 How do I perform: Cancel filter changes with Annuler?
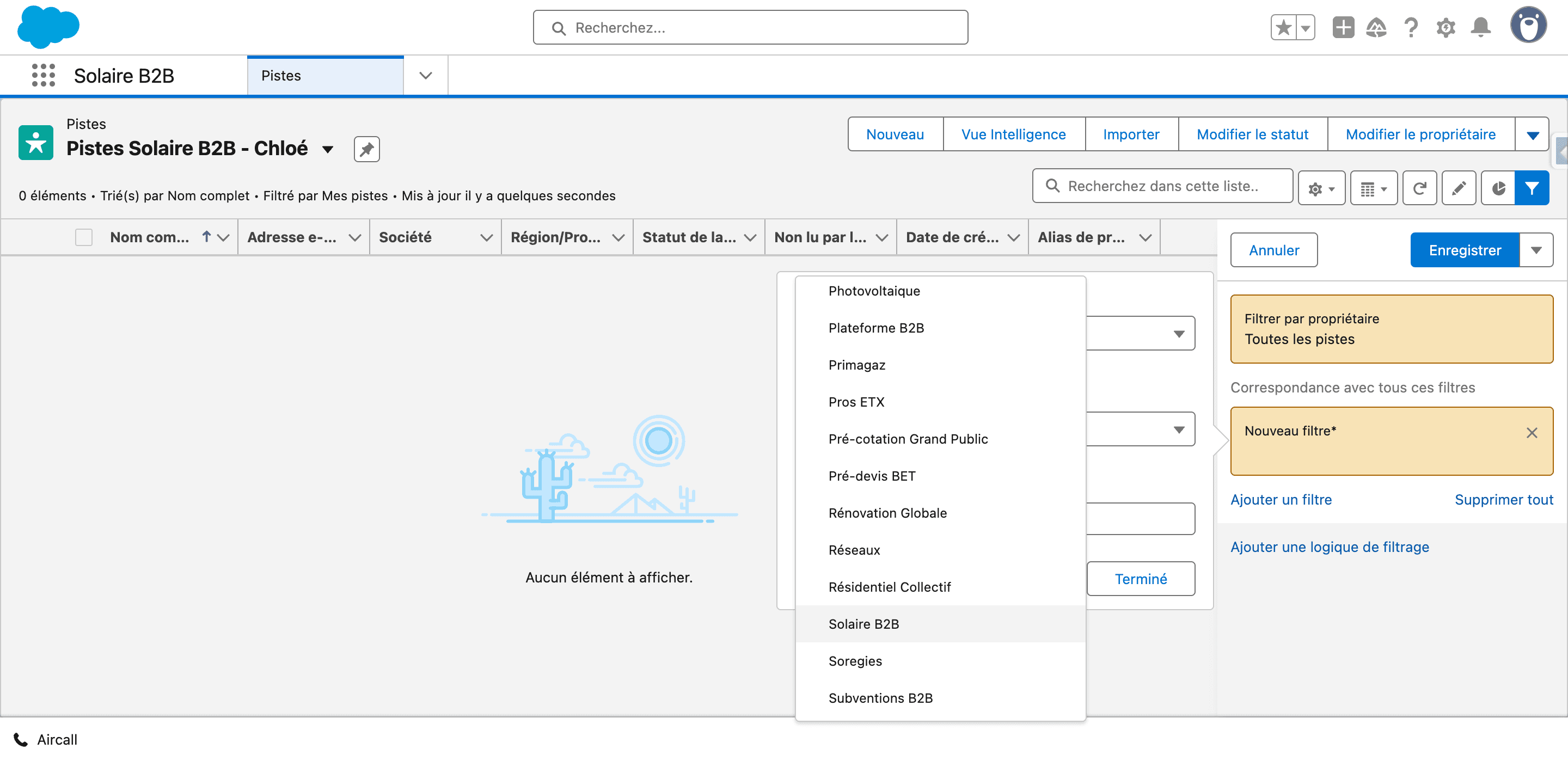click(1273, 250)
